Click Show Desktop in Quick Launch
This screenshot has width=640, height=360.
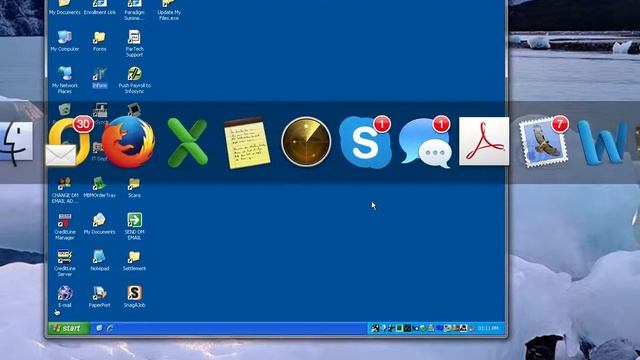pyautogui.click(x=99, y=328)
